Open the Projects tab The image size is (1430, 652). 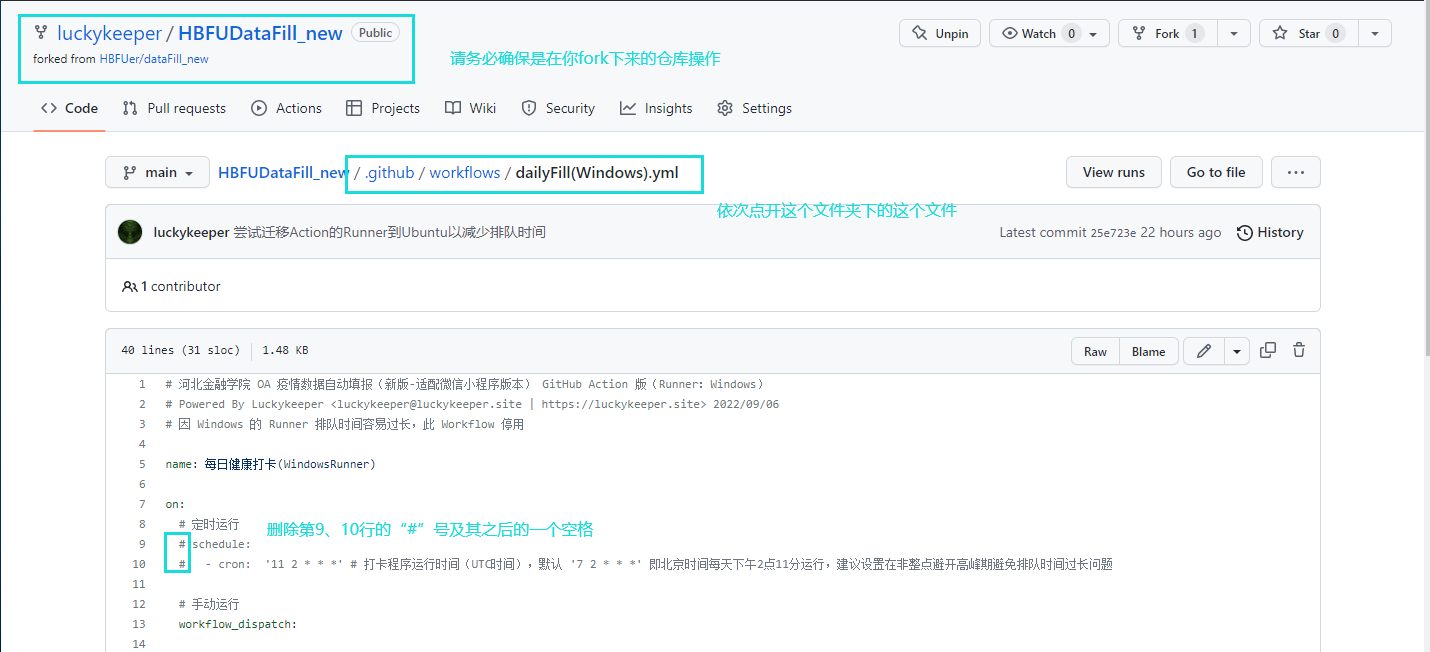pos(383,108)
